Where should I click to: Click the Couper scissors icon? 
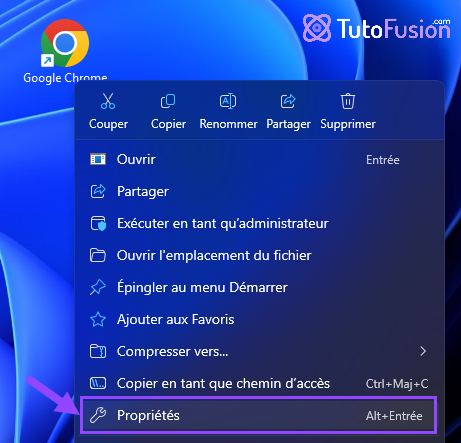click(108, 101)
